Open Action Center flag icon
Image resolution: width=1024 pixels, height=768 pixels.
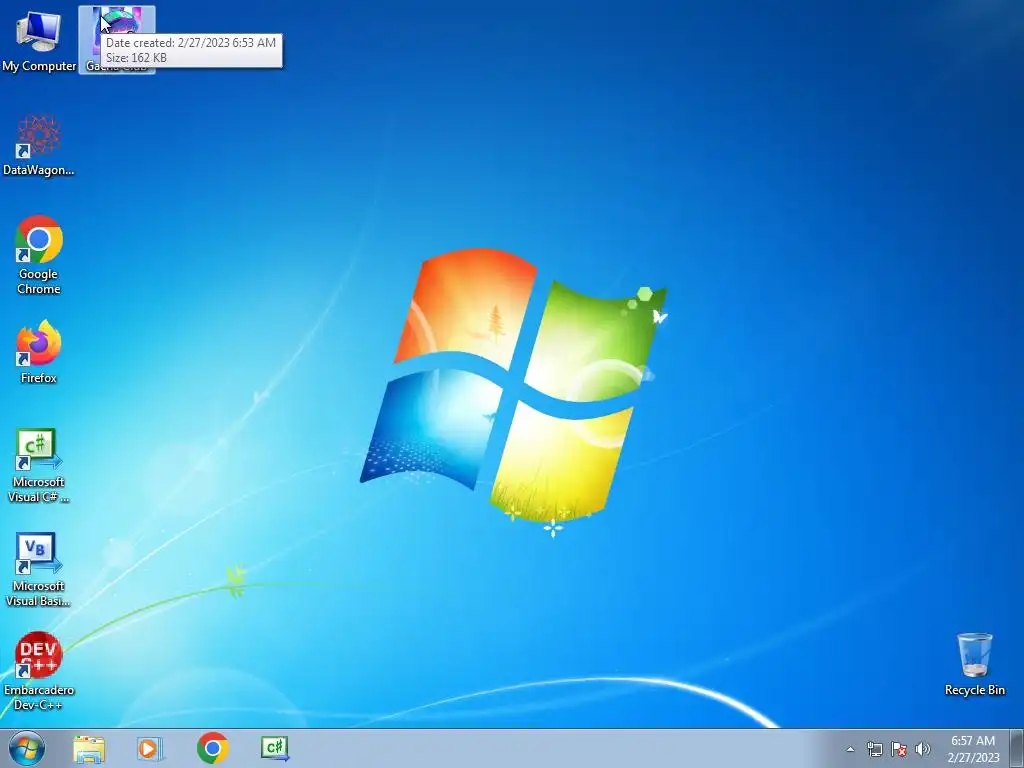click(x=899, y=749)
